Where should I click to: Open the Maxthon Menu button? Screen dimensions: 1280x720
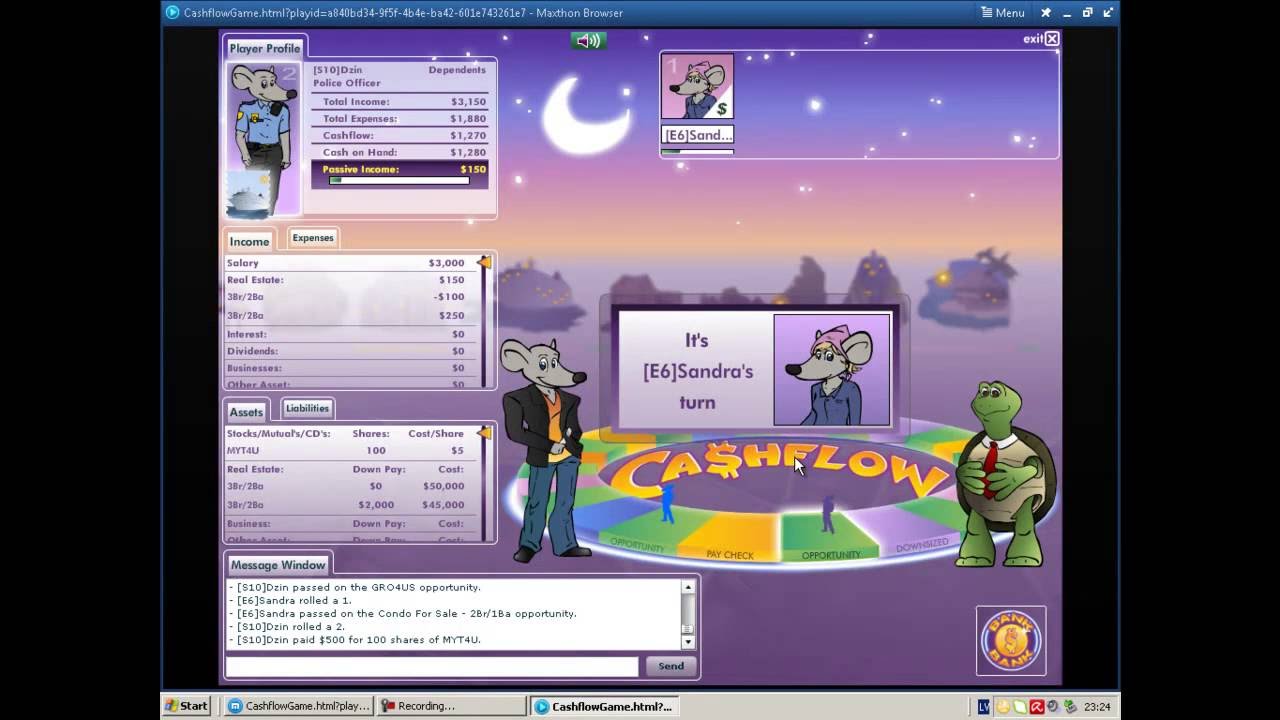pos(1003,13)
